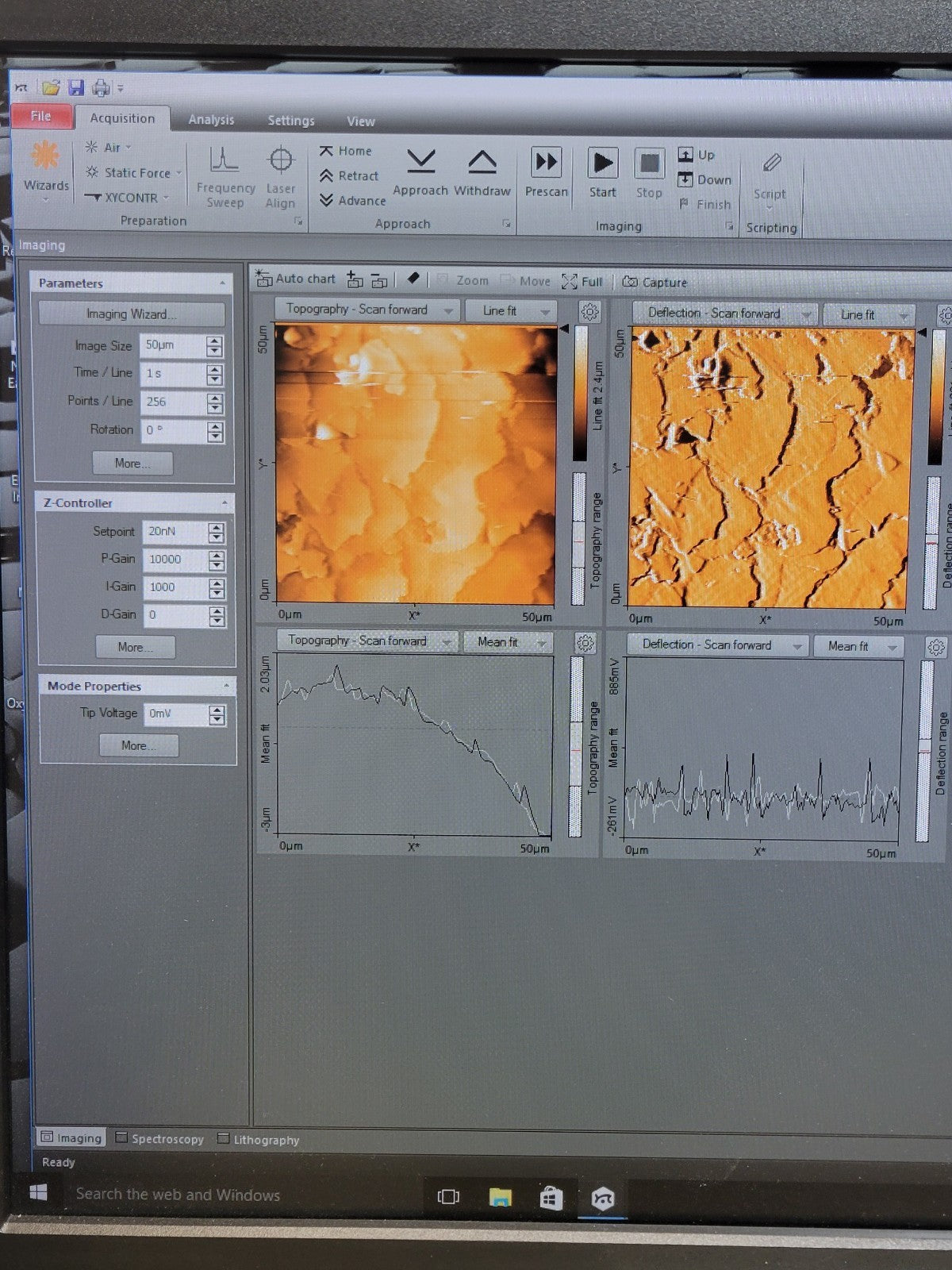Click Auto chart toolbar button
Viewport: 952px width, 1270px height.
296,279
